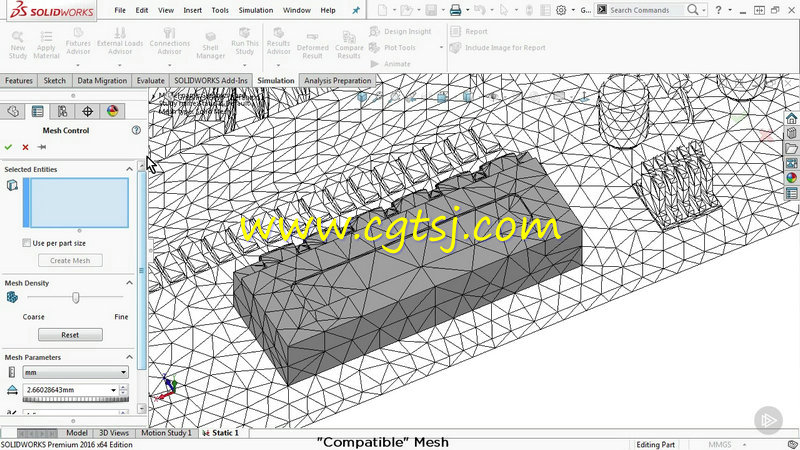Open Appearances color ball in task pane

(x=791, y=178)
